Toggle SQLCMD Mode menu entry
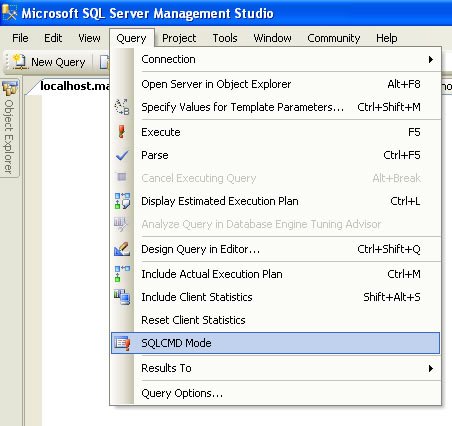Screen dimensions: 452x426 pos(275,343)
